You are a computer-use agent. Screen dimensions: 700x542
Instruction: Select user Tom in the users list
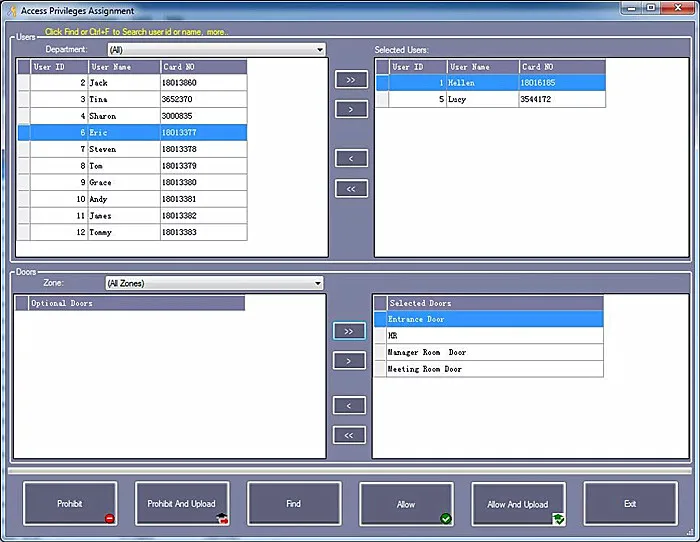click(133, 166)
